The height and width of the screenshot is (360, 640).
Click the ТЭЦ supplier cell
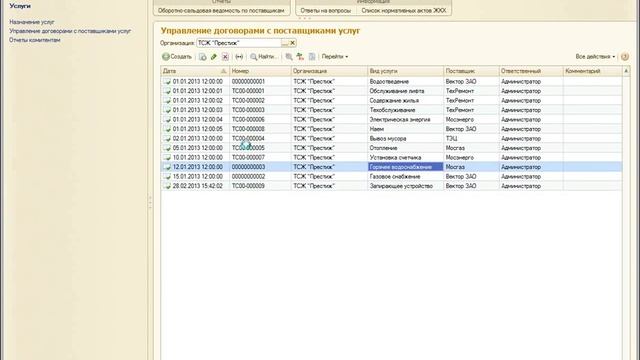[x=471, y=138]
